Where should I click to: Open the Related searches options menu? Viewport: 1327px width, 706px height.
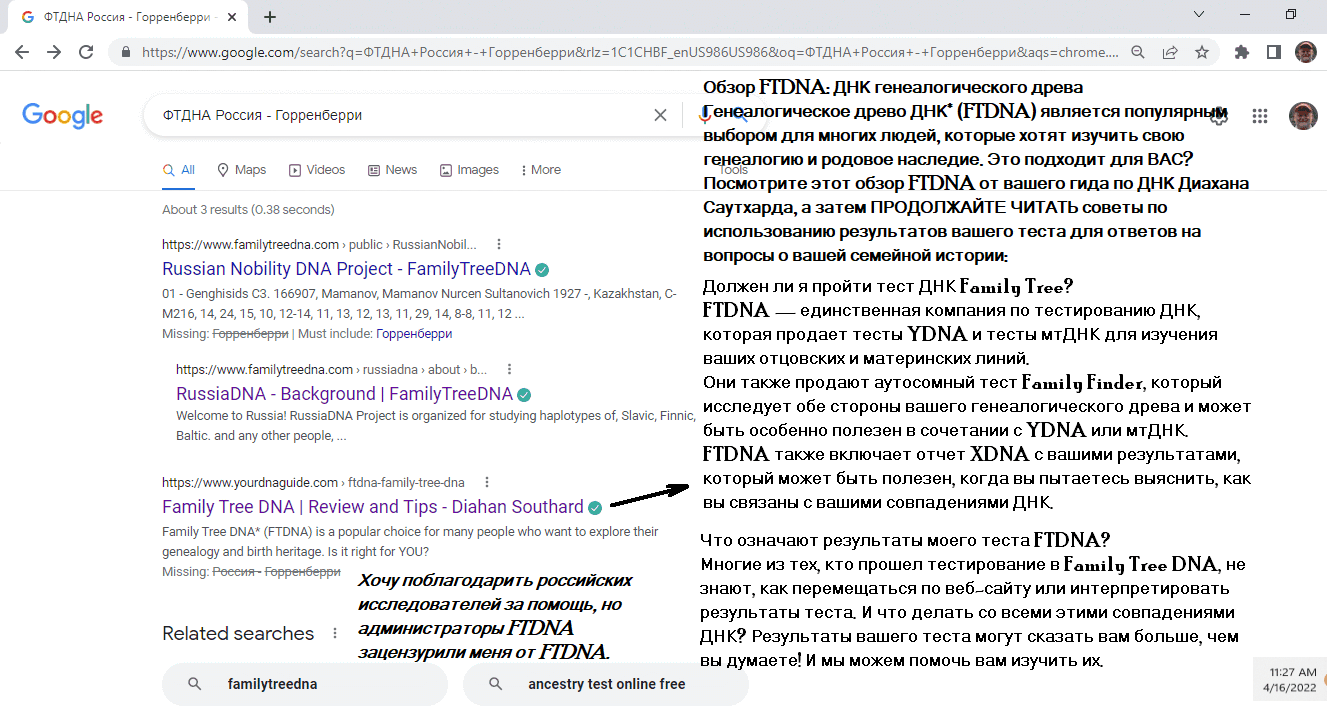tap(335, 634)
